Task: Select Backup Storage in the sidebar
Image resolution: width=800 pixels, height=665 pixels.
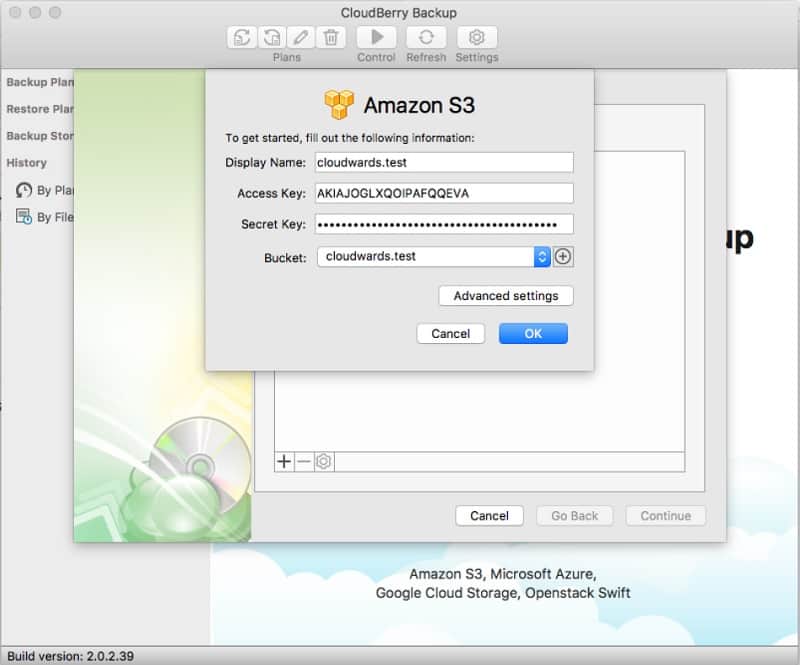Action: pyautogui.click(x=40, y=136)
